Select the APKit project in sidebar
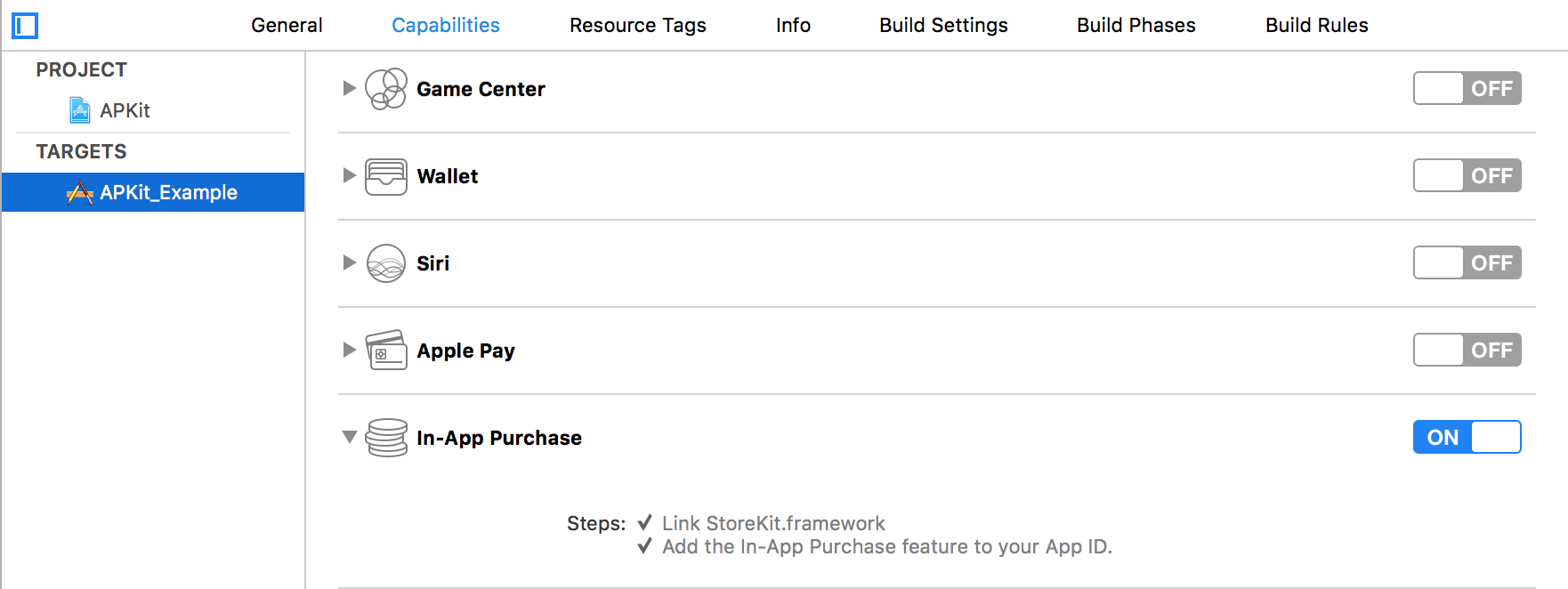This screenshot has height=589, width=1568. pyautogui.click(x=125, y=110)
